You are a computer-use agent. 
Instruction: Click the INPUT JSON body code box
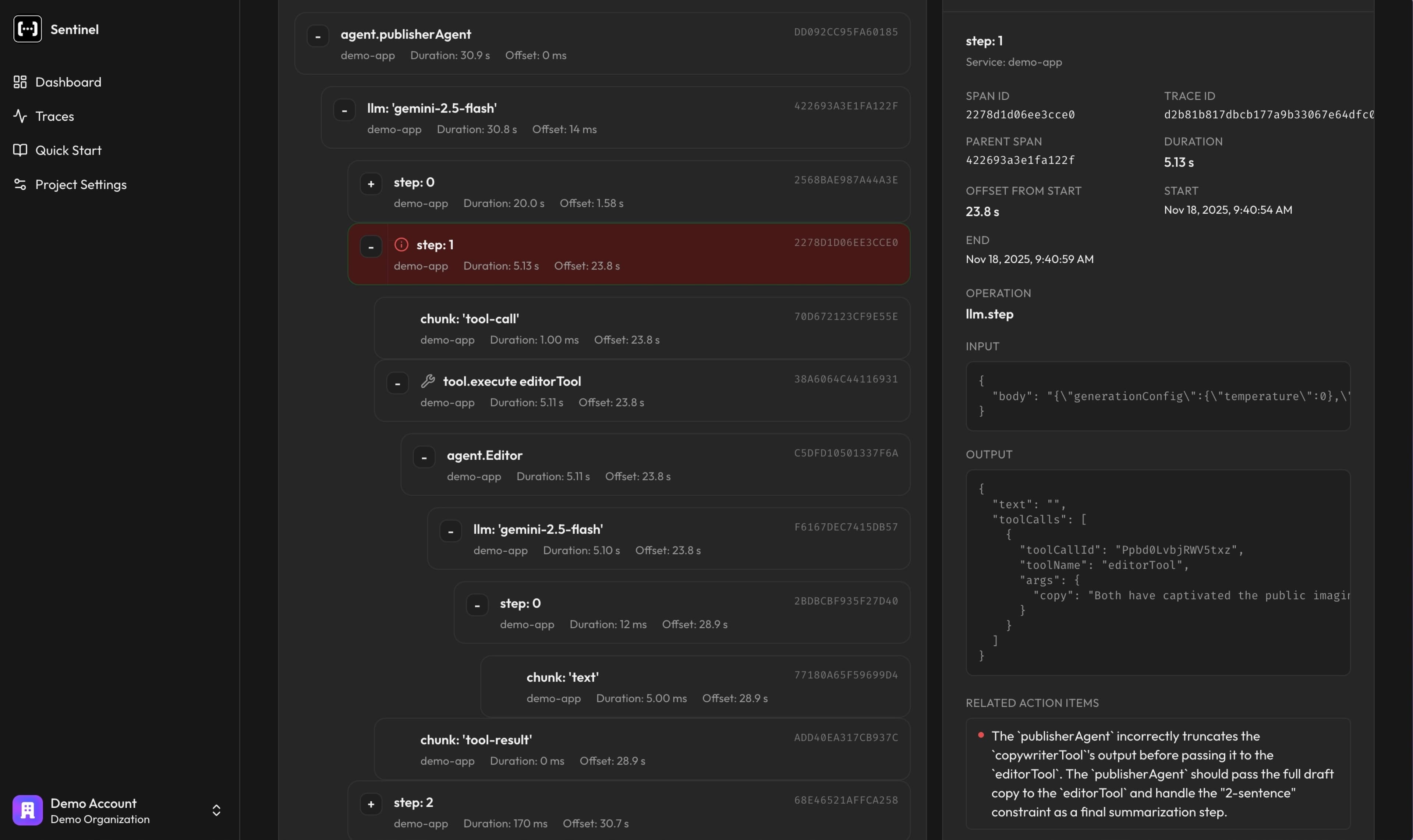(1158, 396)
